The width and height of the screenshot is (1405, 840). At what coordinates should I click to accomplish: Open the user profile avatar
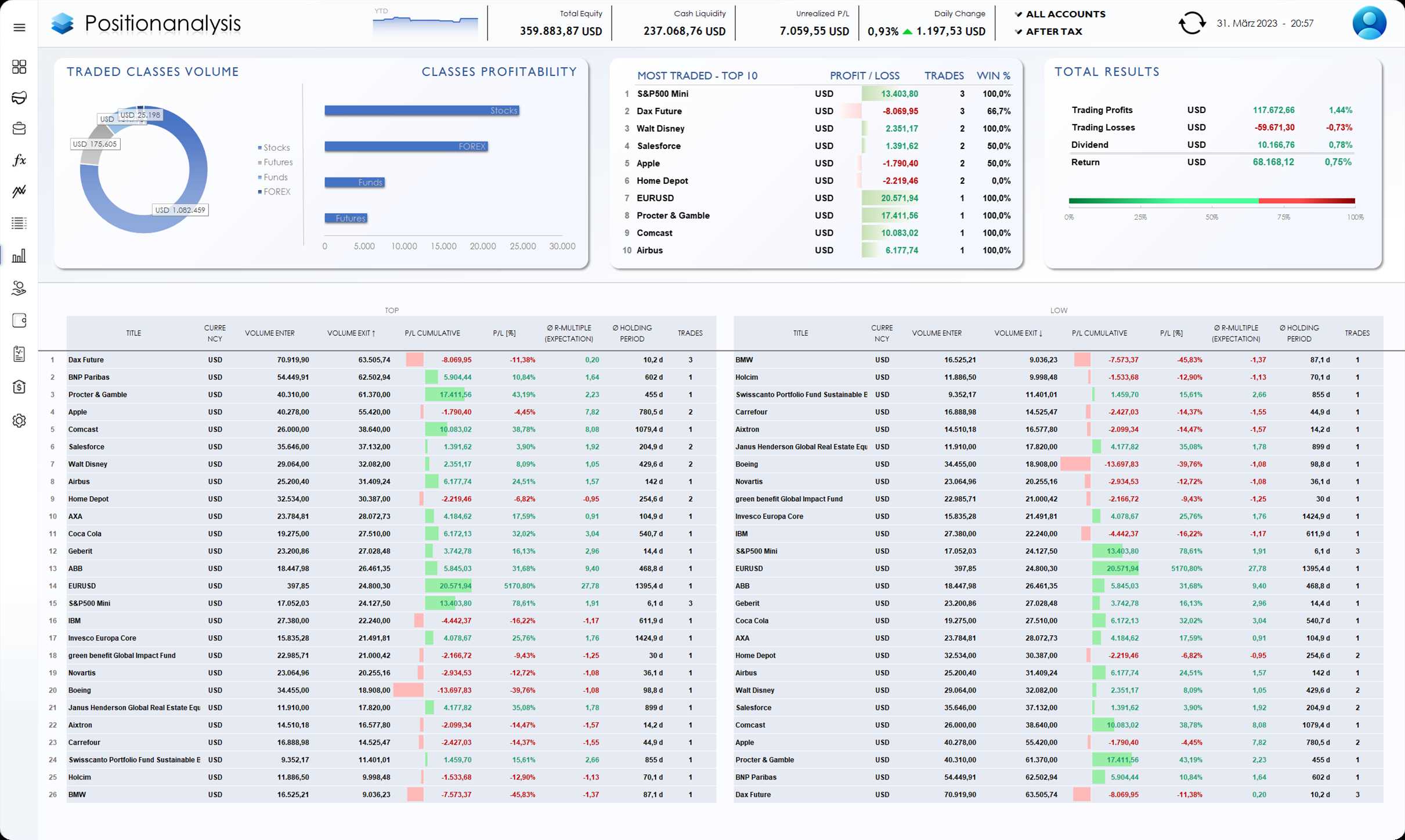click(1369, 23)
